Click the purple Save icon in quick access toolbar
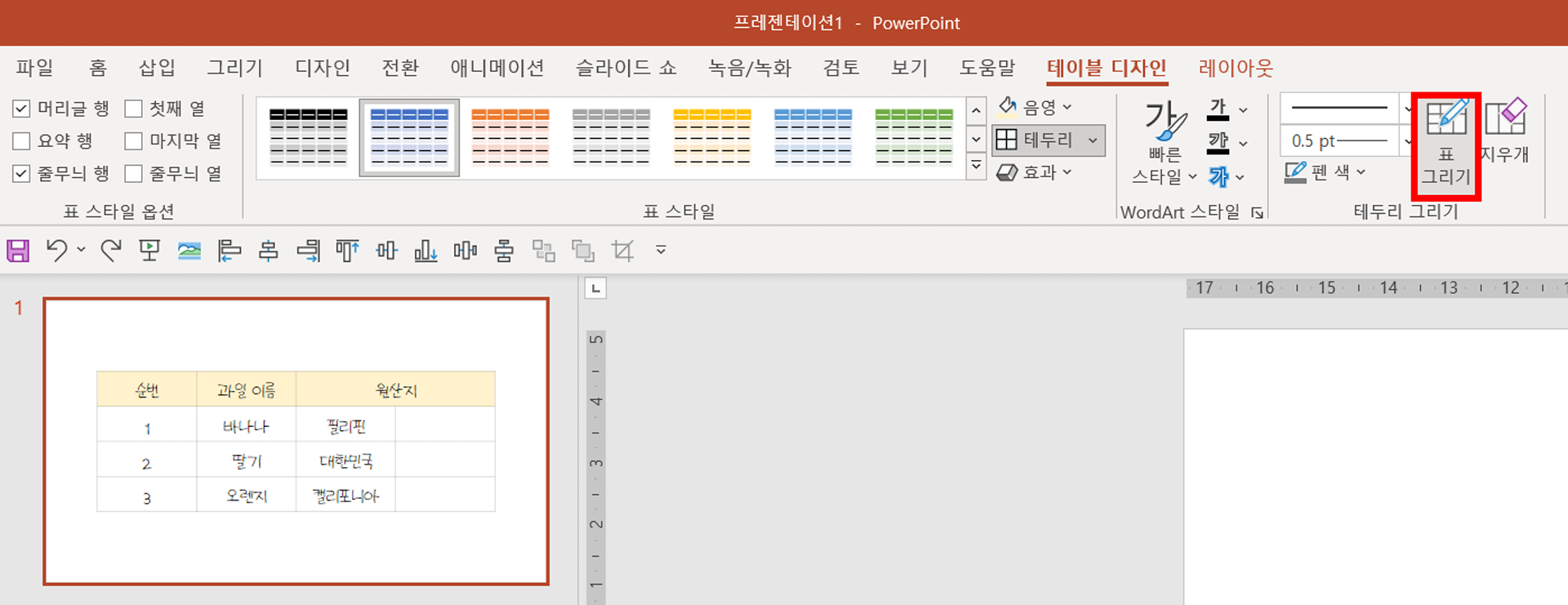Image resolution: width=1568 pixels, height=605 pixels. tap(18, 251)
